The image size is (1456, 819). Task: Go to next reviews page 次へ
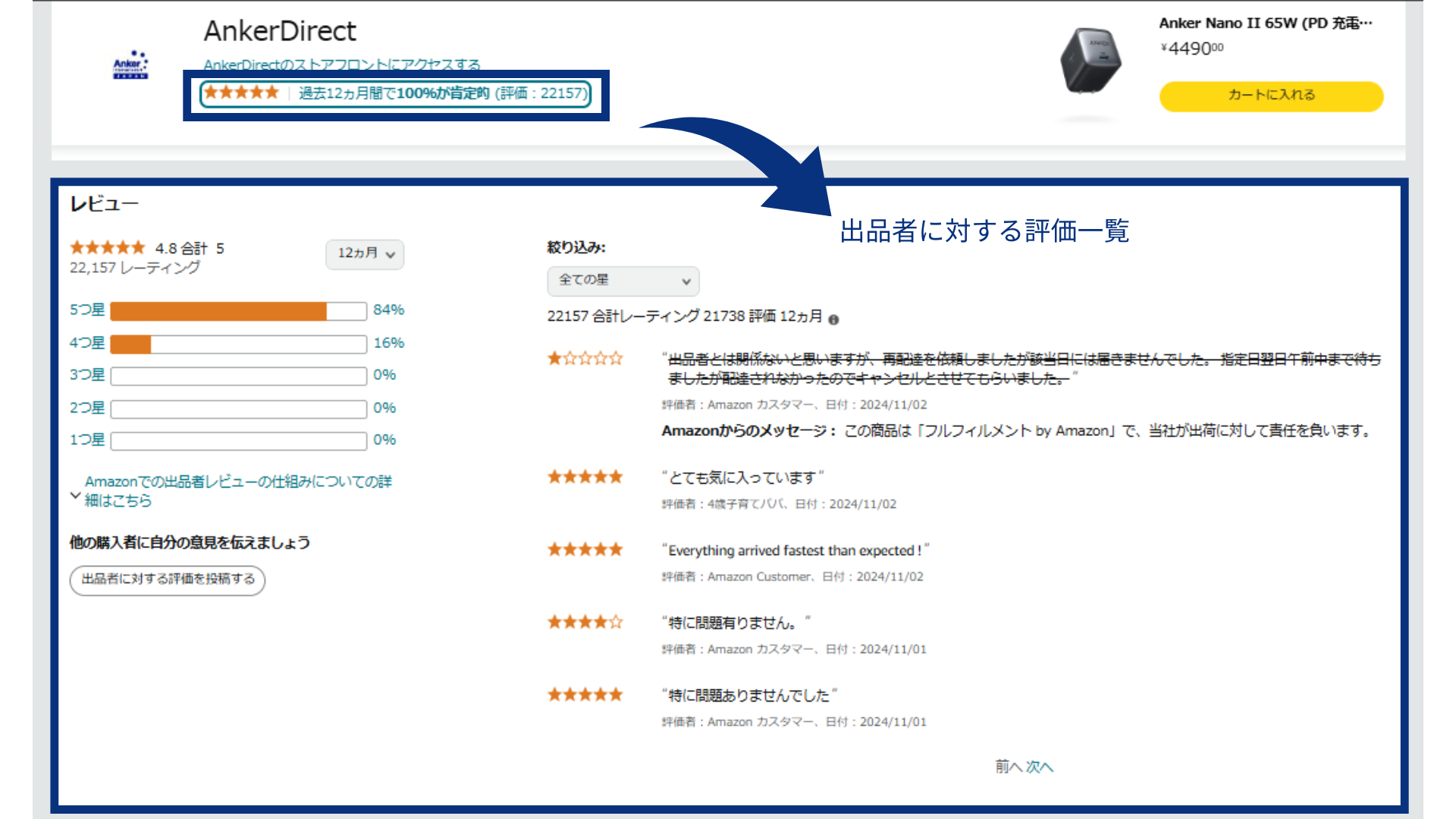click(x=1040, y=767)
